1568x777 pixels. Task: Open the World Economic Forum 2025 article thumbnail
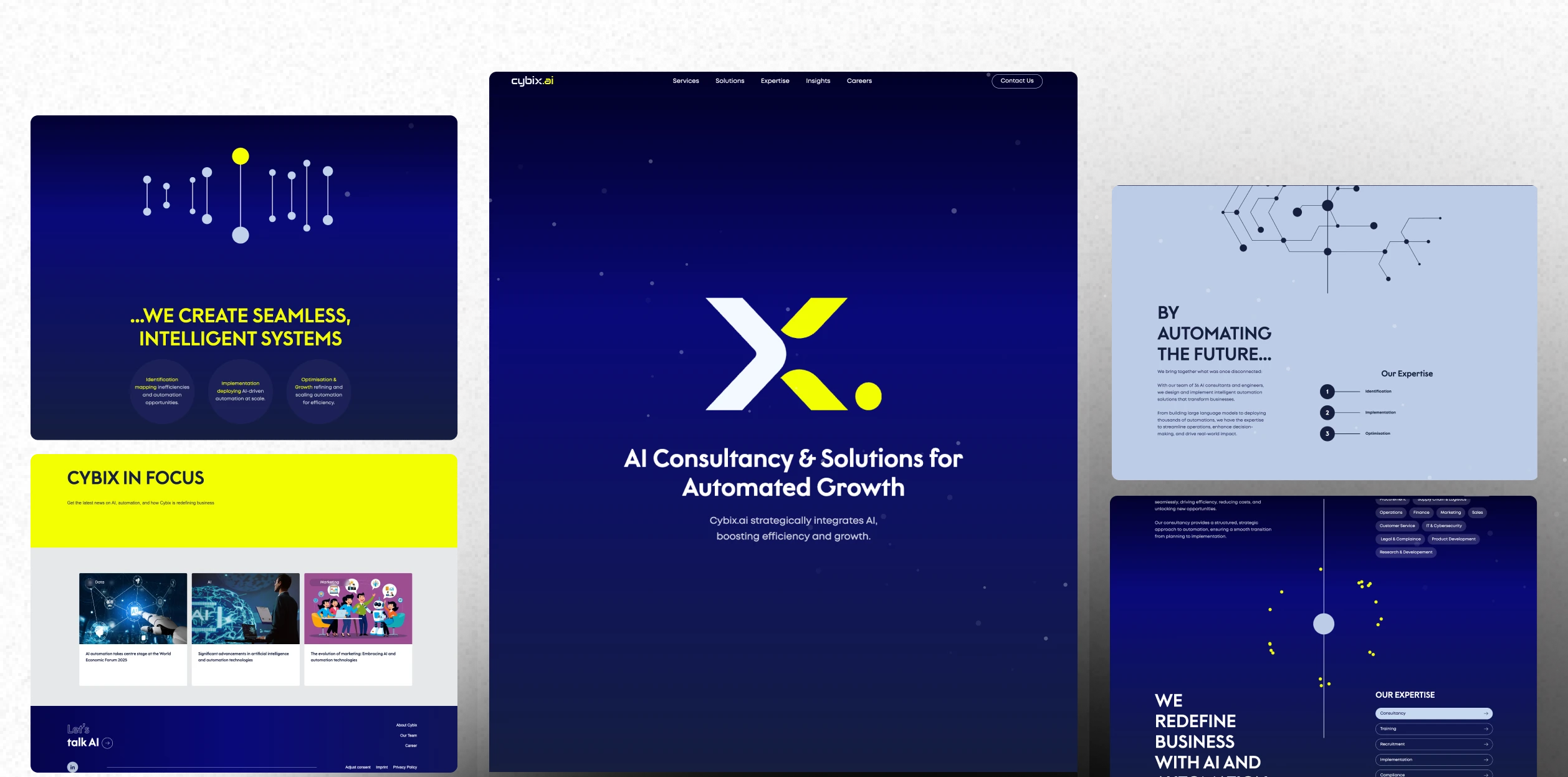point(133,609)
